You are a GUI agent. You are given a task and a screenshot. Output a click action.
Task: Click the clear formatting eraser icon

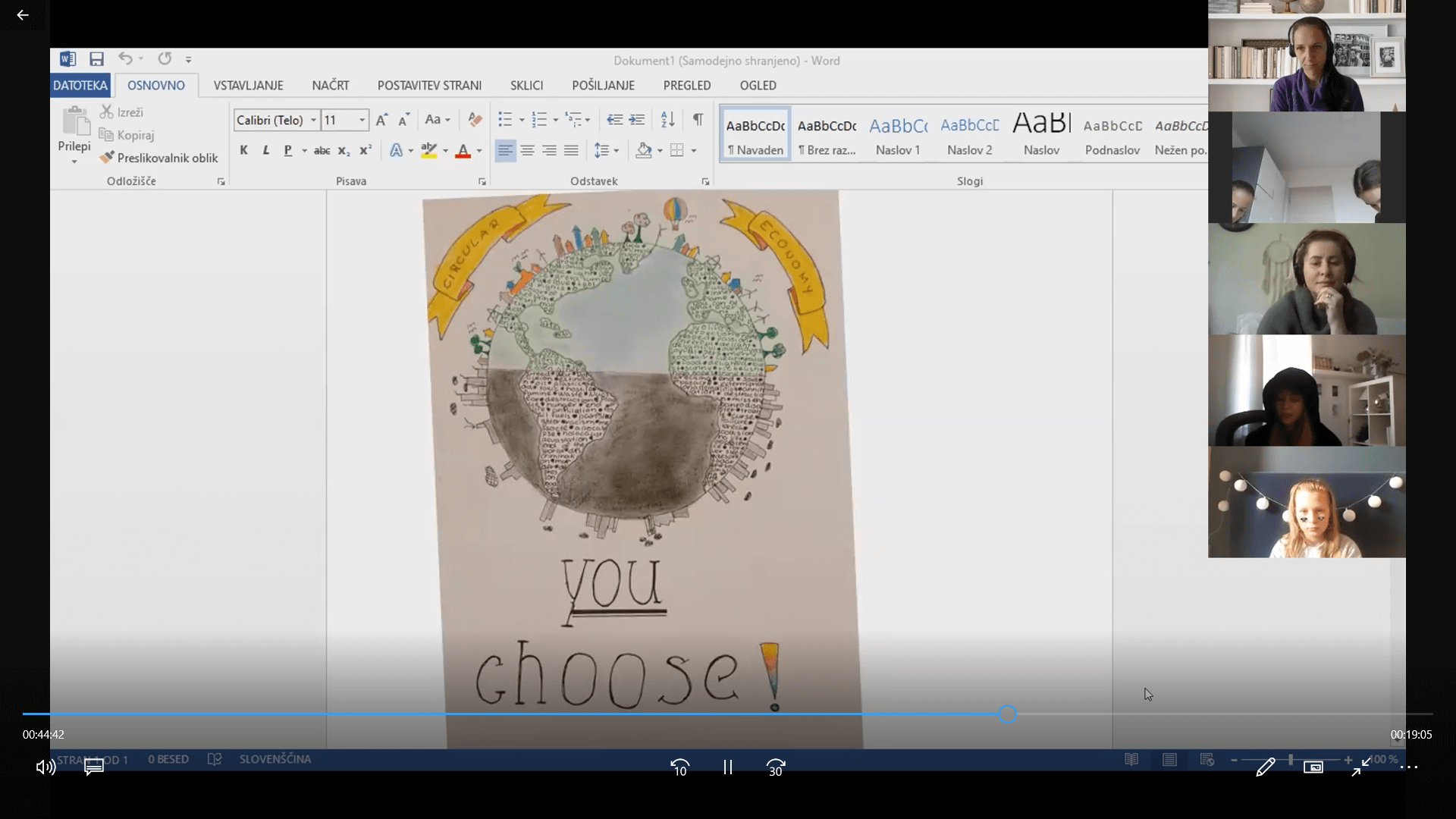click(475, 120)
